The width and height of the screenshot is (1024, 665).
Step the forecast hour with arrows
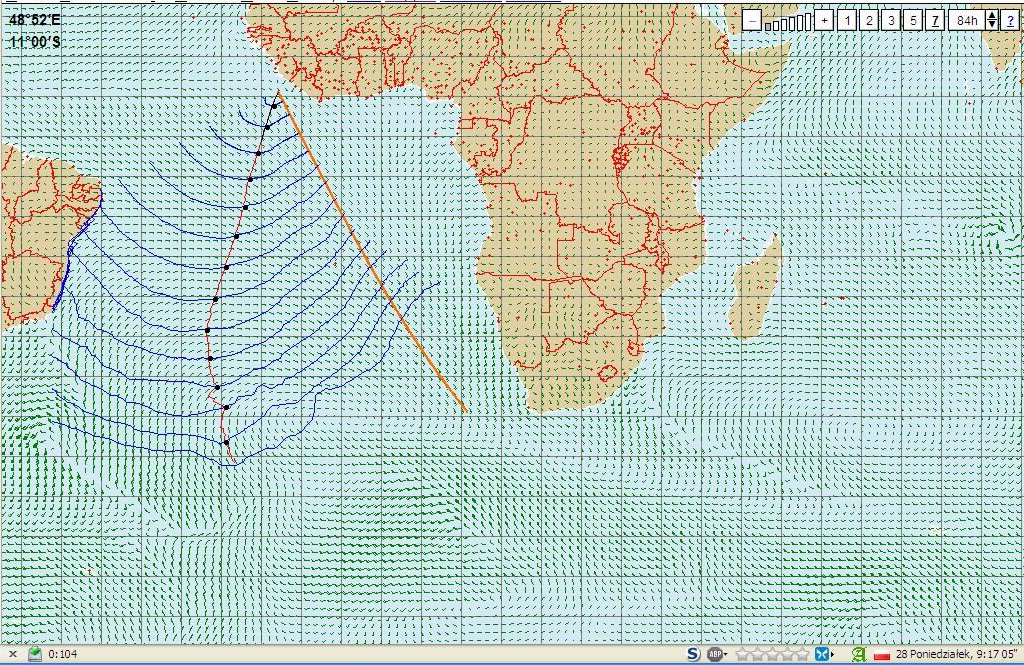coord(991,20)
